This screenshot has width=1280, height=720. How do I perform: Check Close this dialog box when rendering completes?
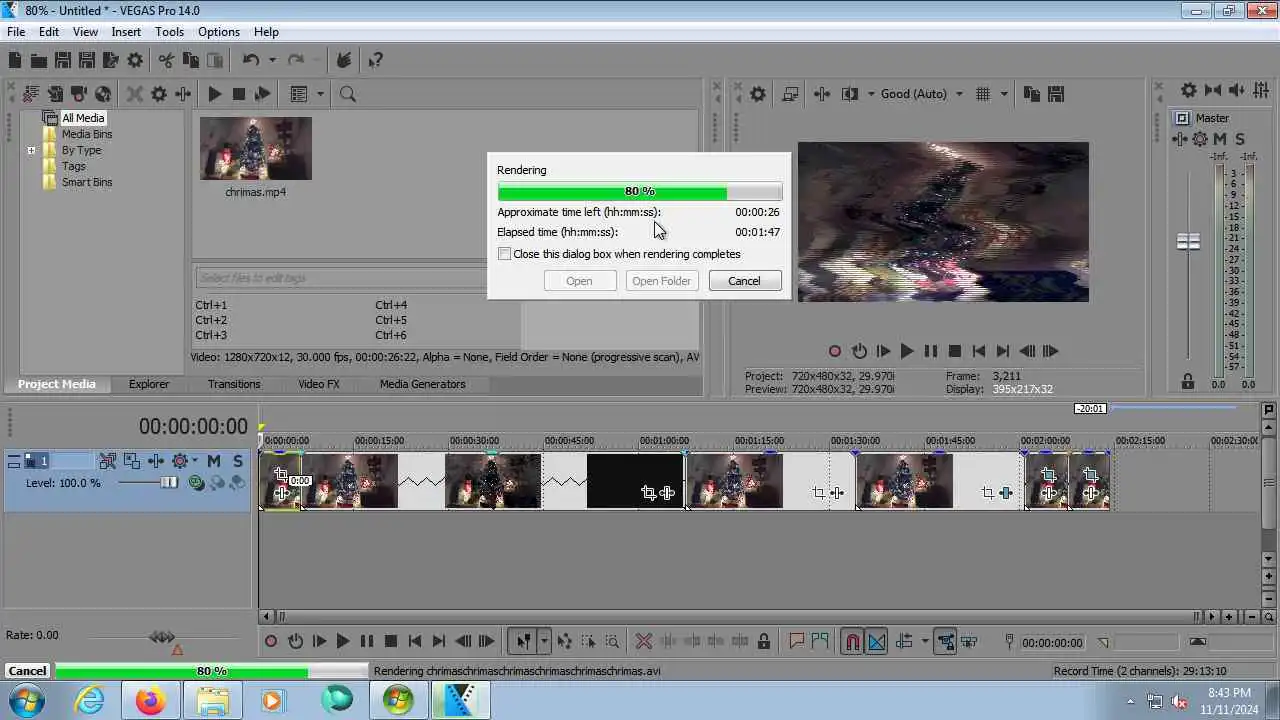tap(505, 254)
